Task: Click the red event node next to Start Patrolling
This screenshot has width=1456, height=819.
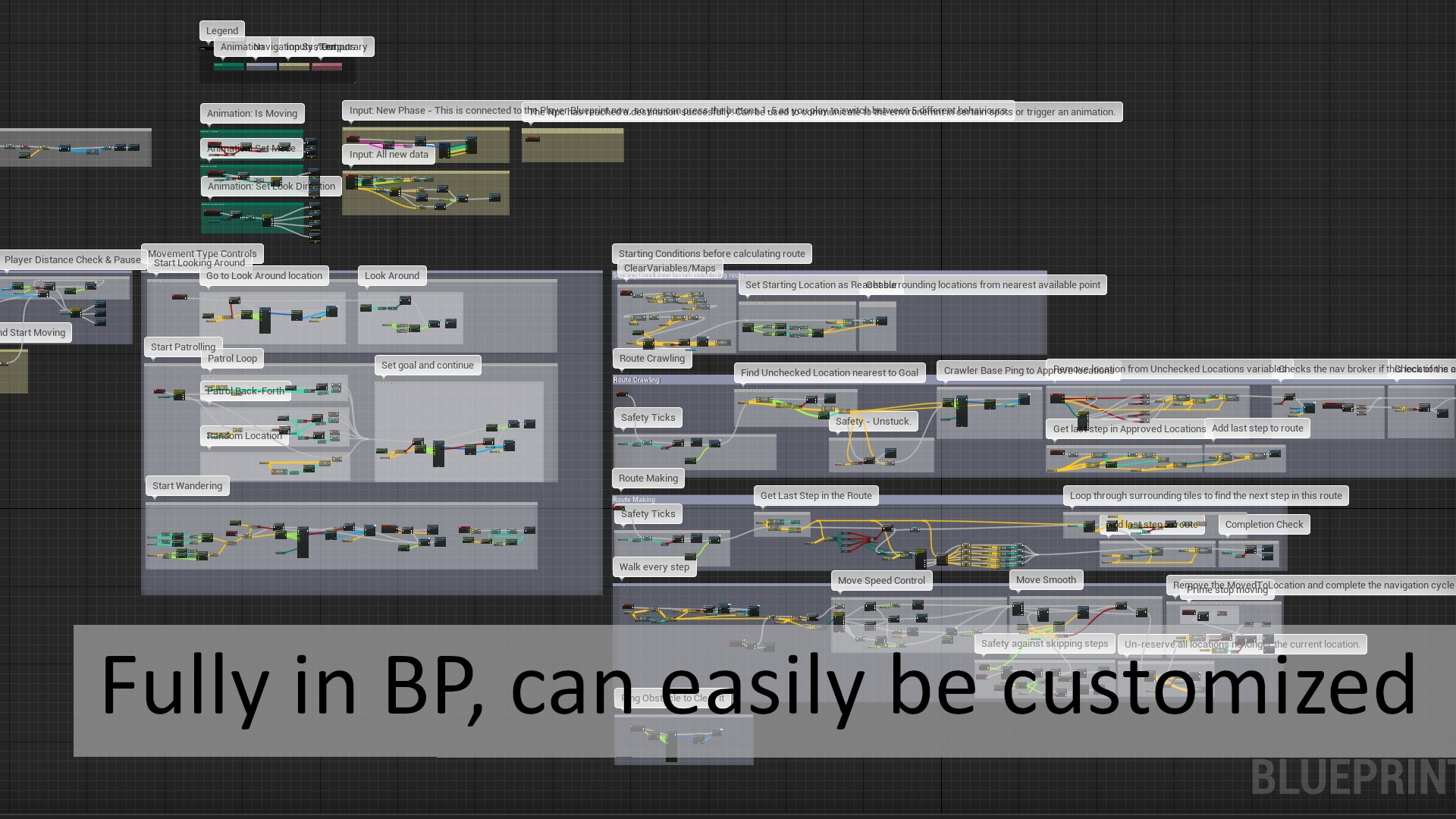Action: point(158,391)
